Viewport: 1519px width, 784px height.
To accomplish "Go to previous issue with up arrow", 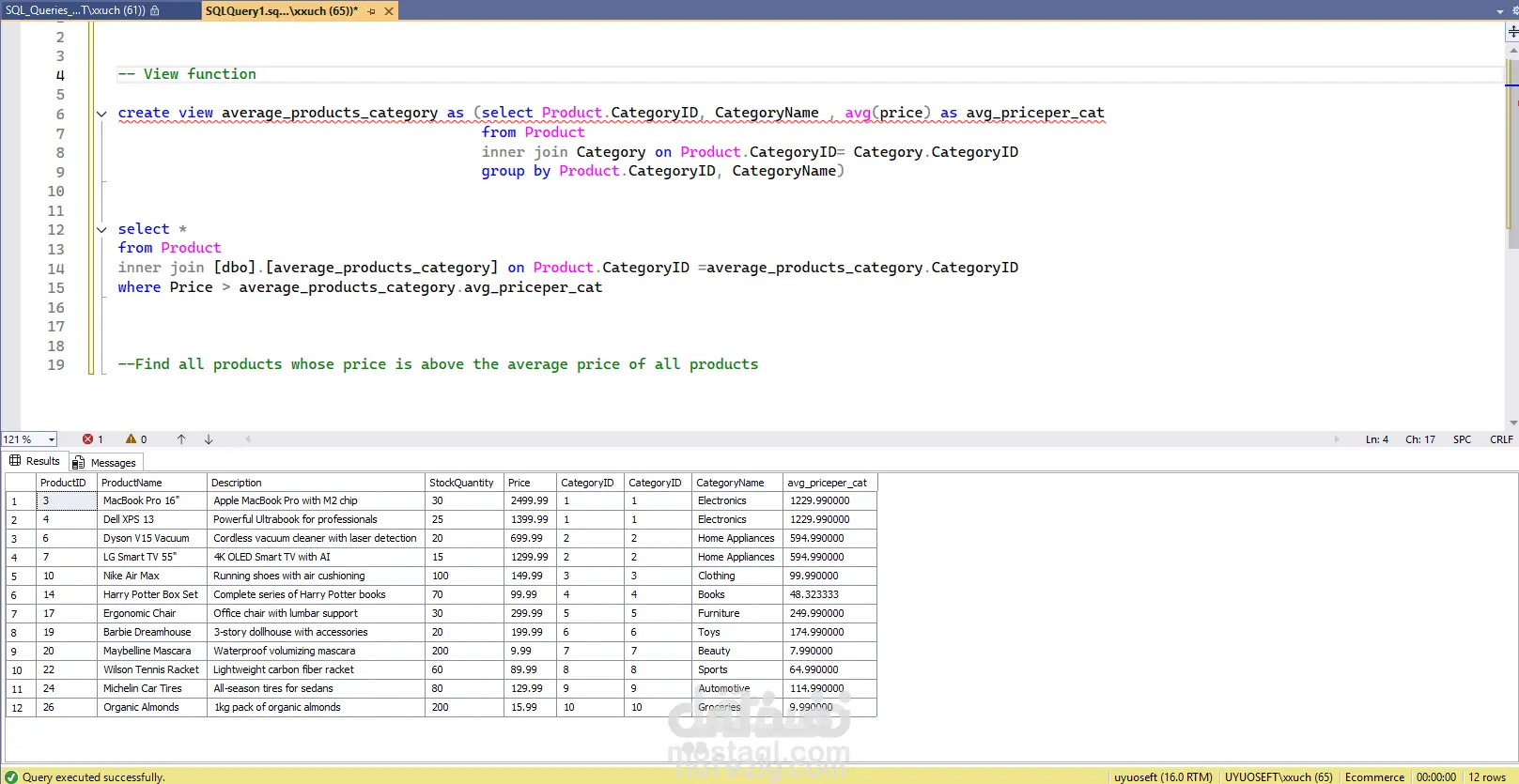I will [181, 439].
